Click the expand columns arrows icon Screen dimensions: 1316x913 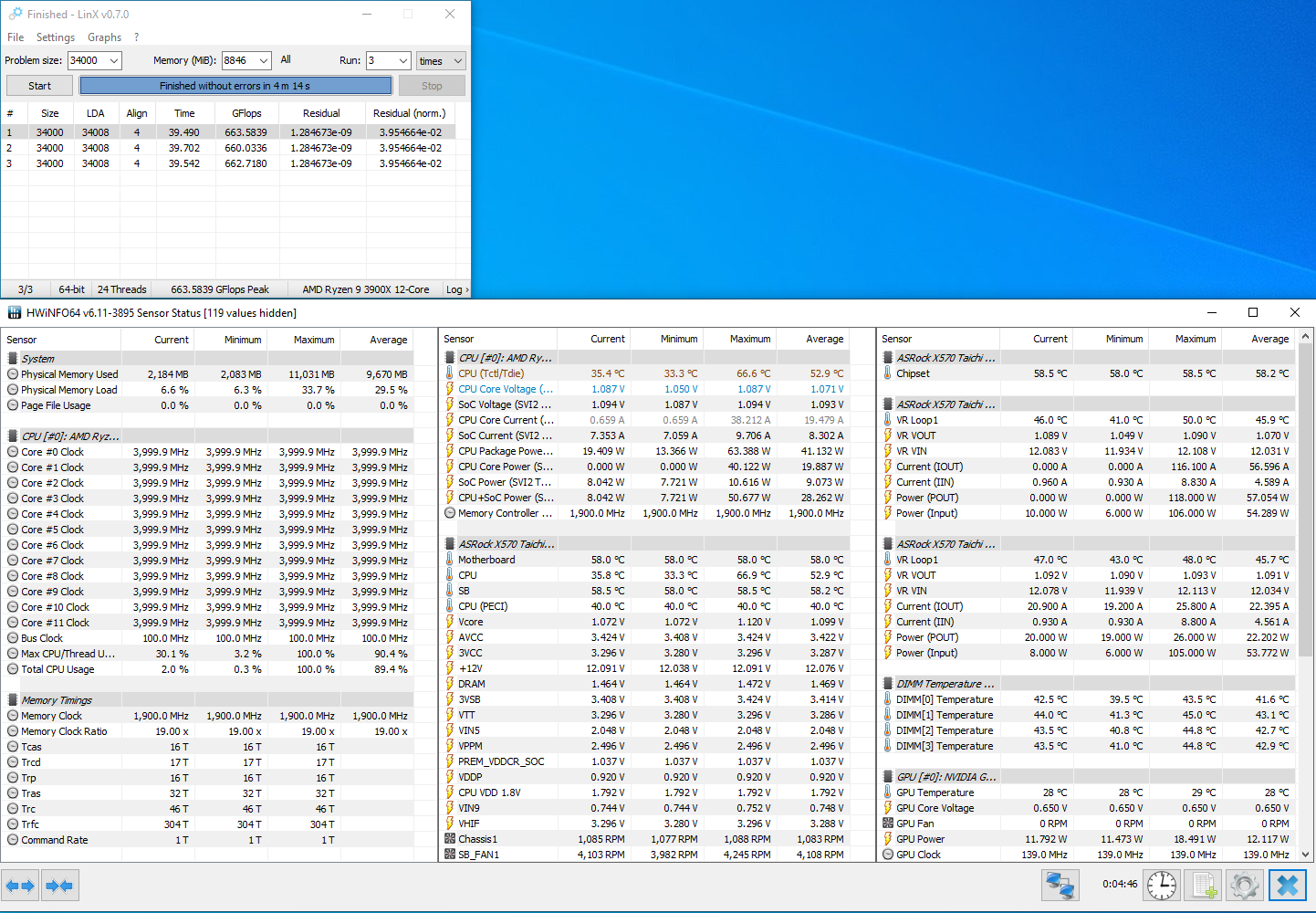(x=20, y=886)
